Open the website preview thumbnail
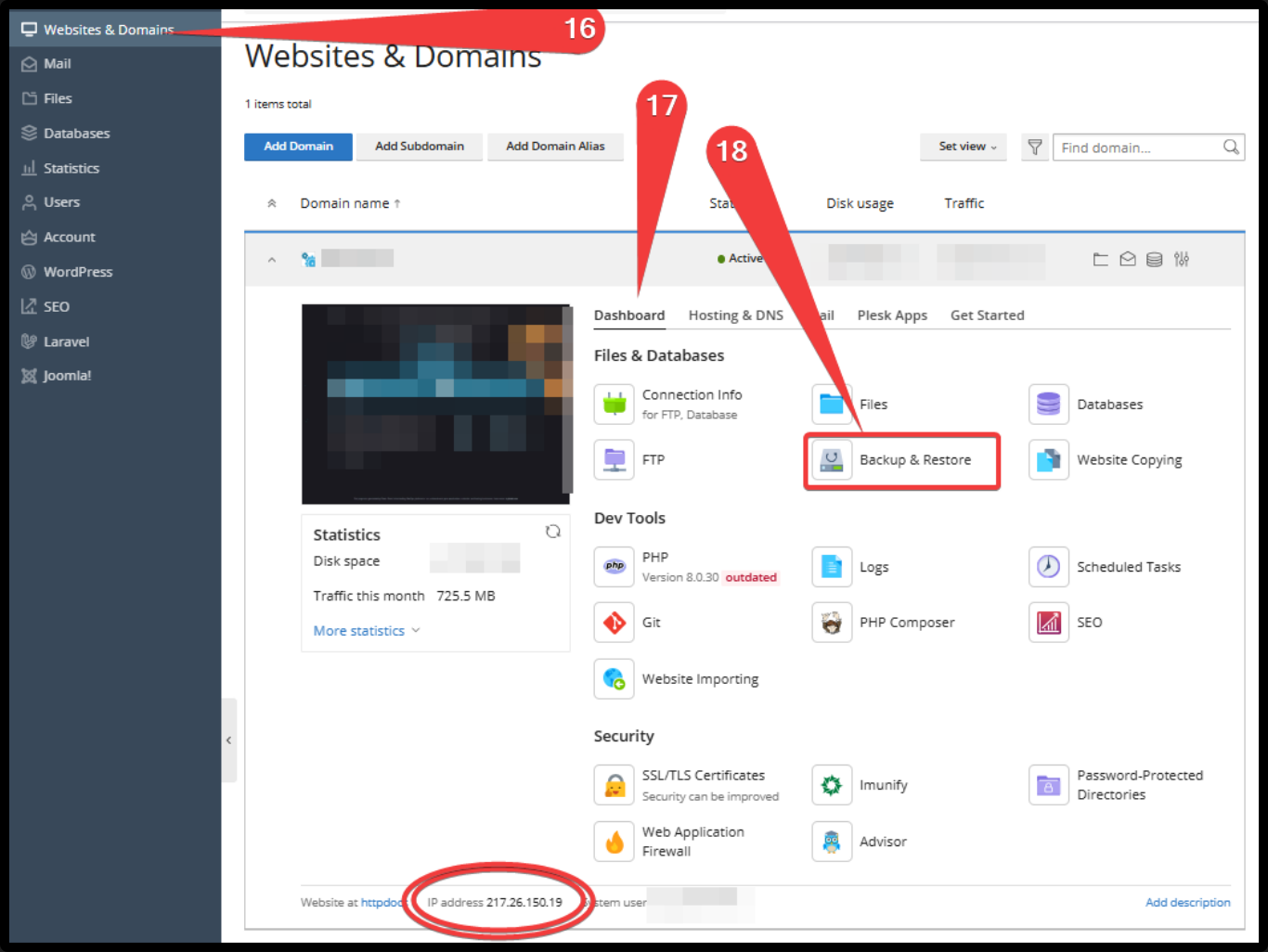The image size is (1268, 952). coord(436,404)
